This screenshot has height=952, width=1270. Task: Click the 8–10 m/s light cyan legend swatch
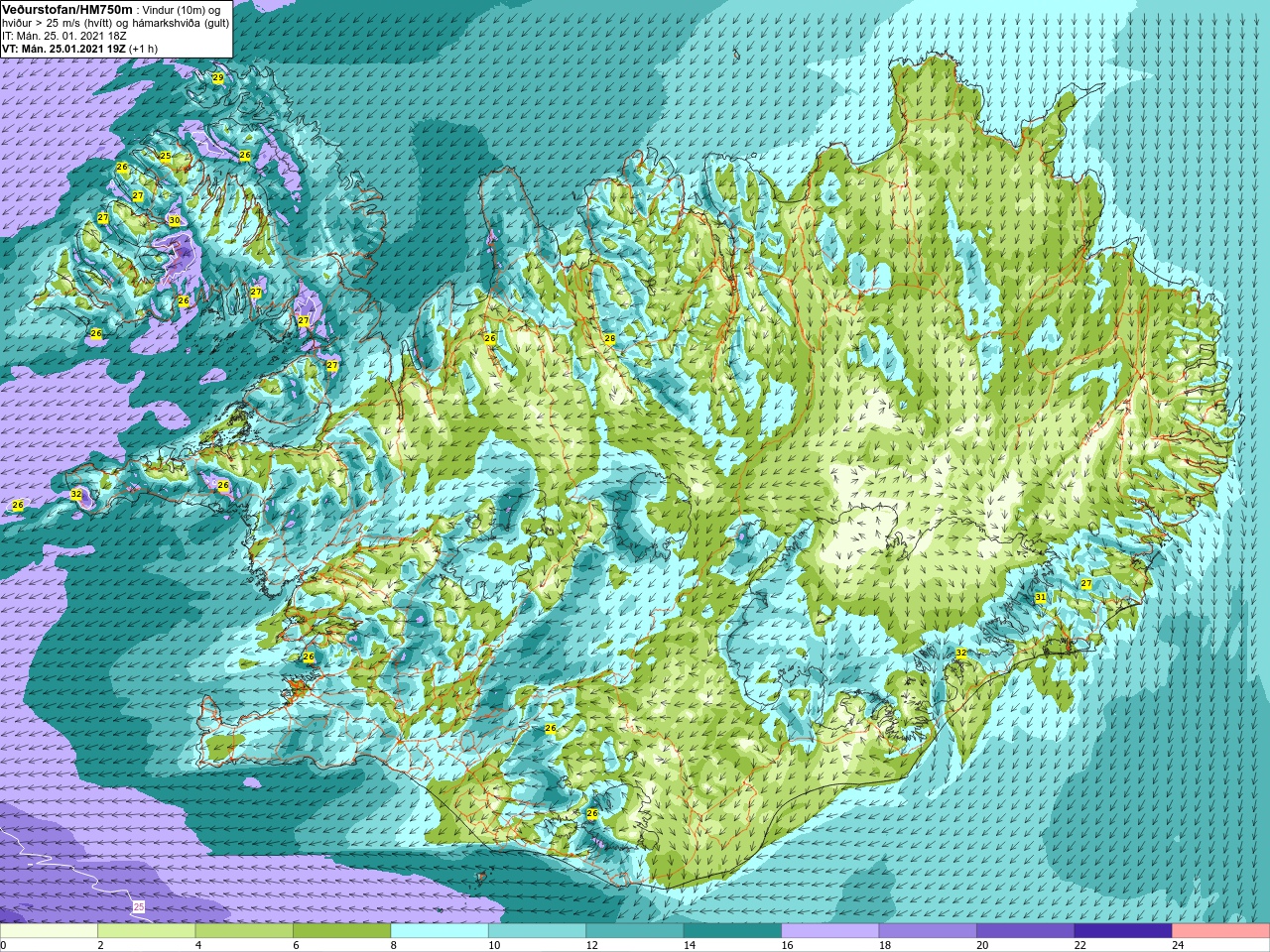pos(440,931)
